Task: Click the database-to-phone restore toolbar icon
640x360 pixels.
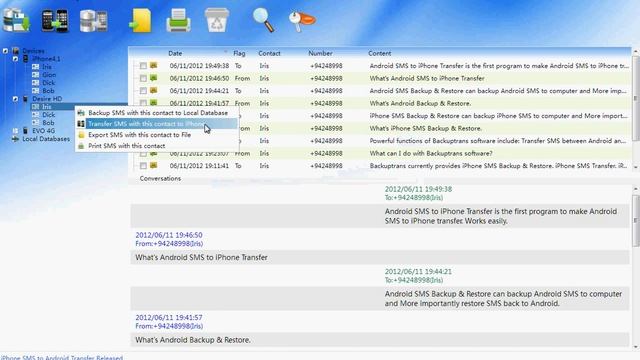Action: tap(93, 20)
